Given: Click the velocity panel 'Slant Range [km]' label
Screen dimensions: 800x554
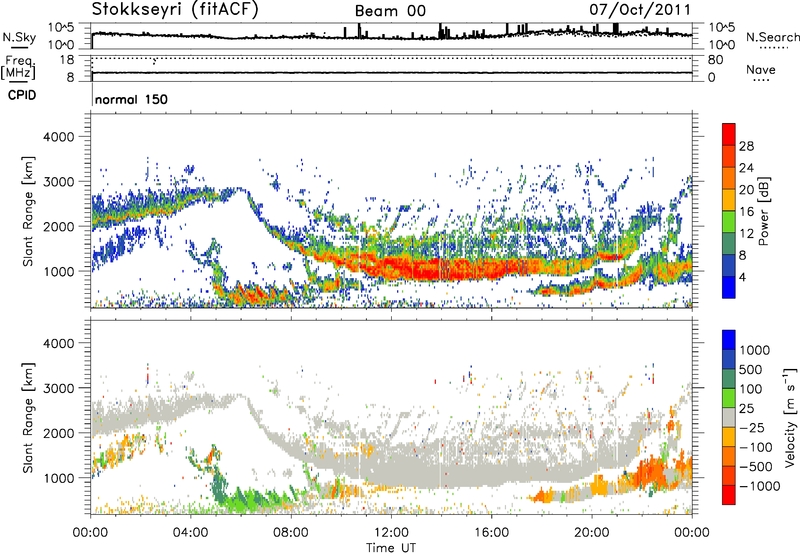Looking at the screenshot, I should pyautogui.click(x=28, y=418).
